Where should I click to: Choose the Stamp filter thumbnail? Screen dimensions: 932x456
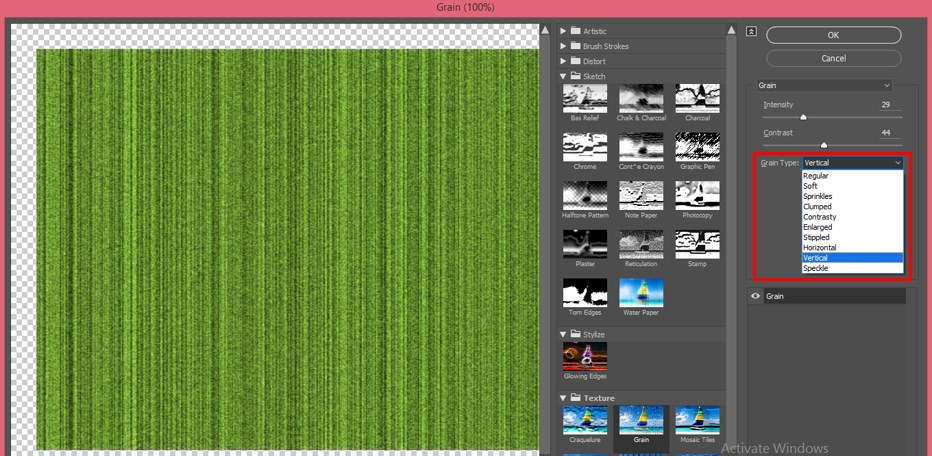(697, 244)
